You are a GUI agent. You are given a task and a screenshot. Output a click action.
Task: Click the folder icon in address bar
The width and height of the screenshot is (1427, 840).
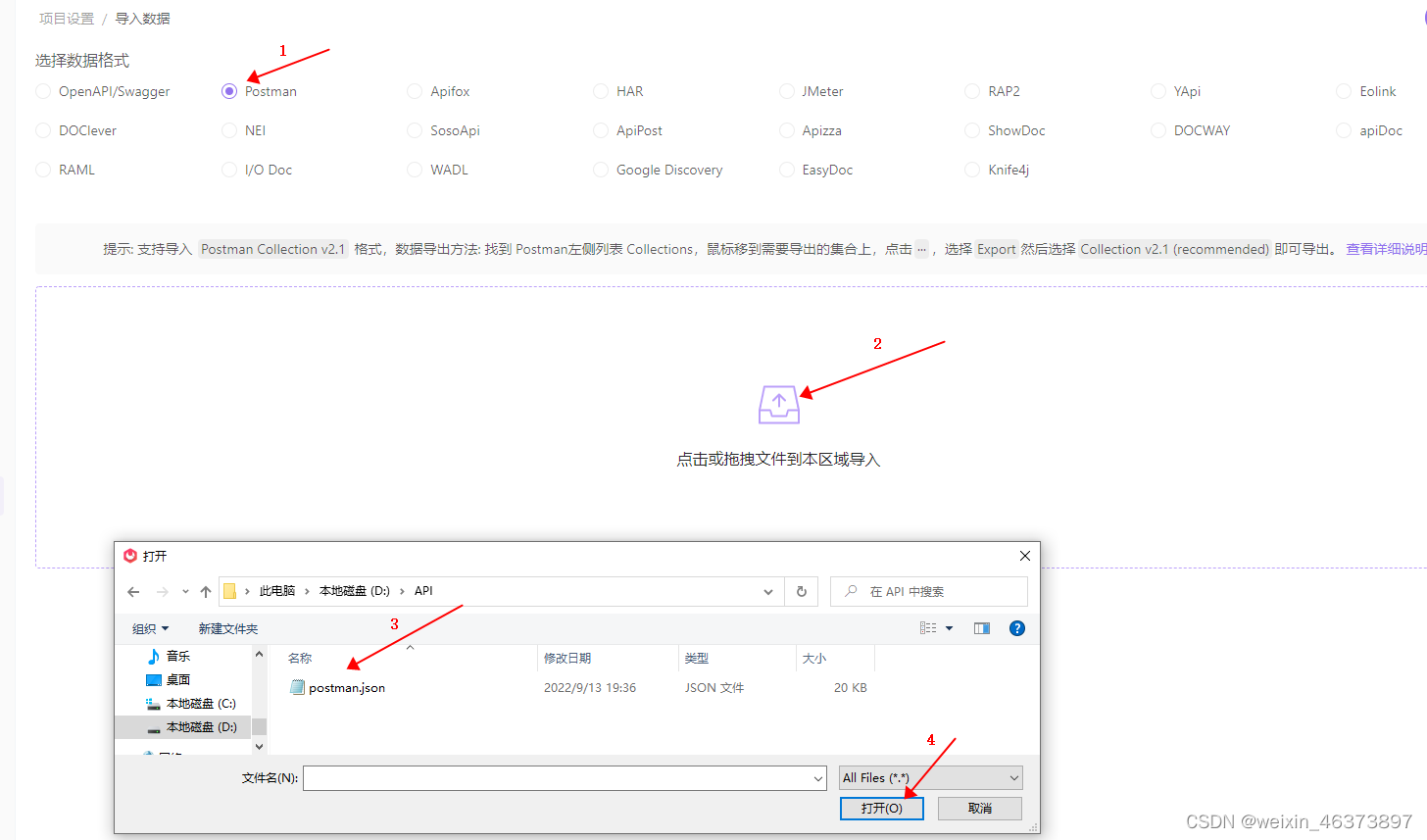[229, 591]
